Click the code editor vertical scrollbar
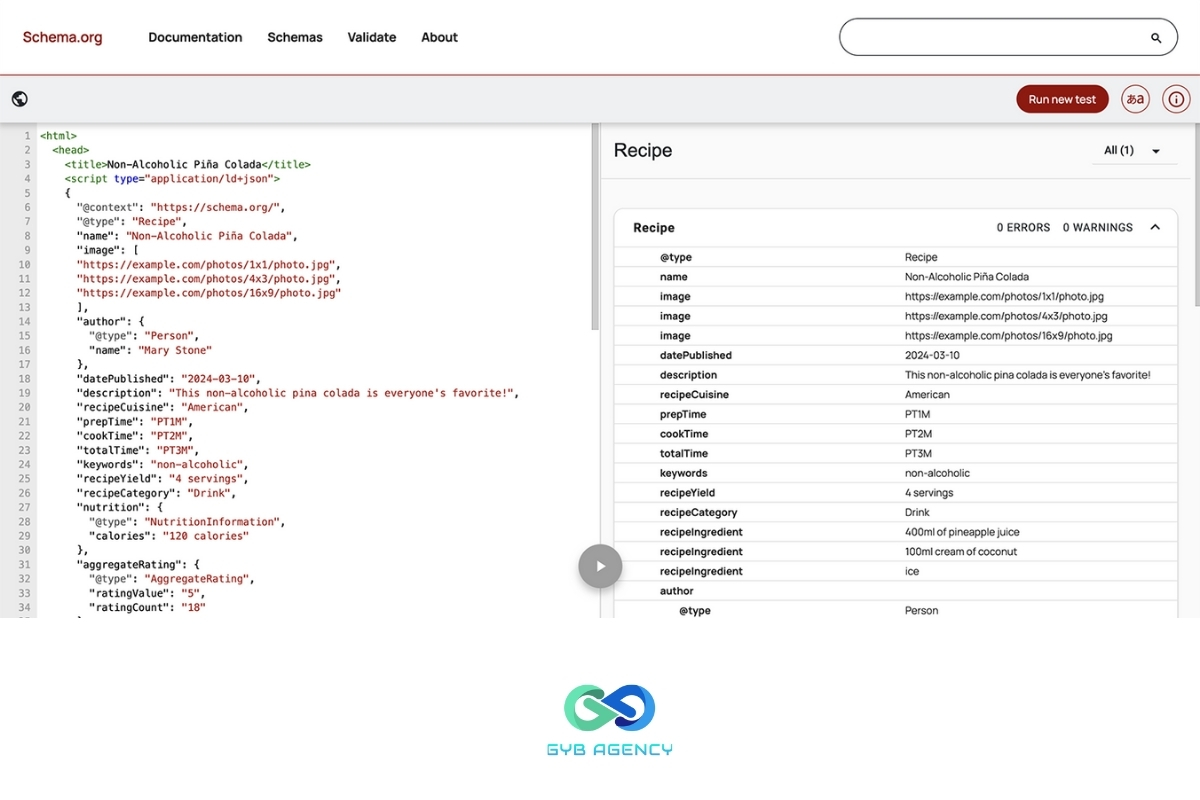1200x800 pixels. coord(595,228)
